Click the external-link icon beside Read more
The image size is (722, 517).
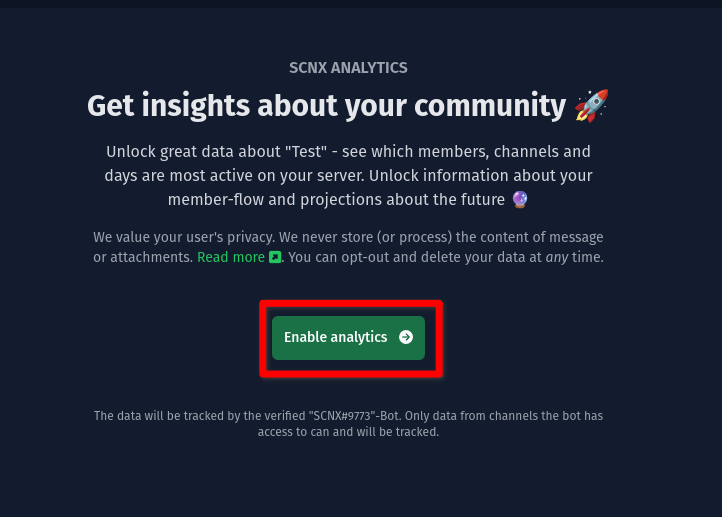pos(275,258)
